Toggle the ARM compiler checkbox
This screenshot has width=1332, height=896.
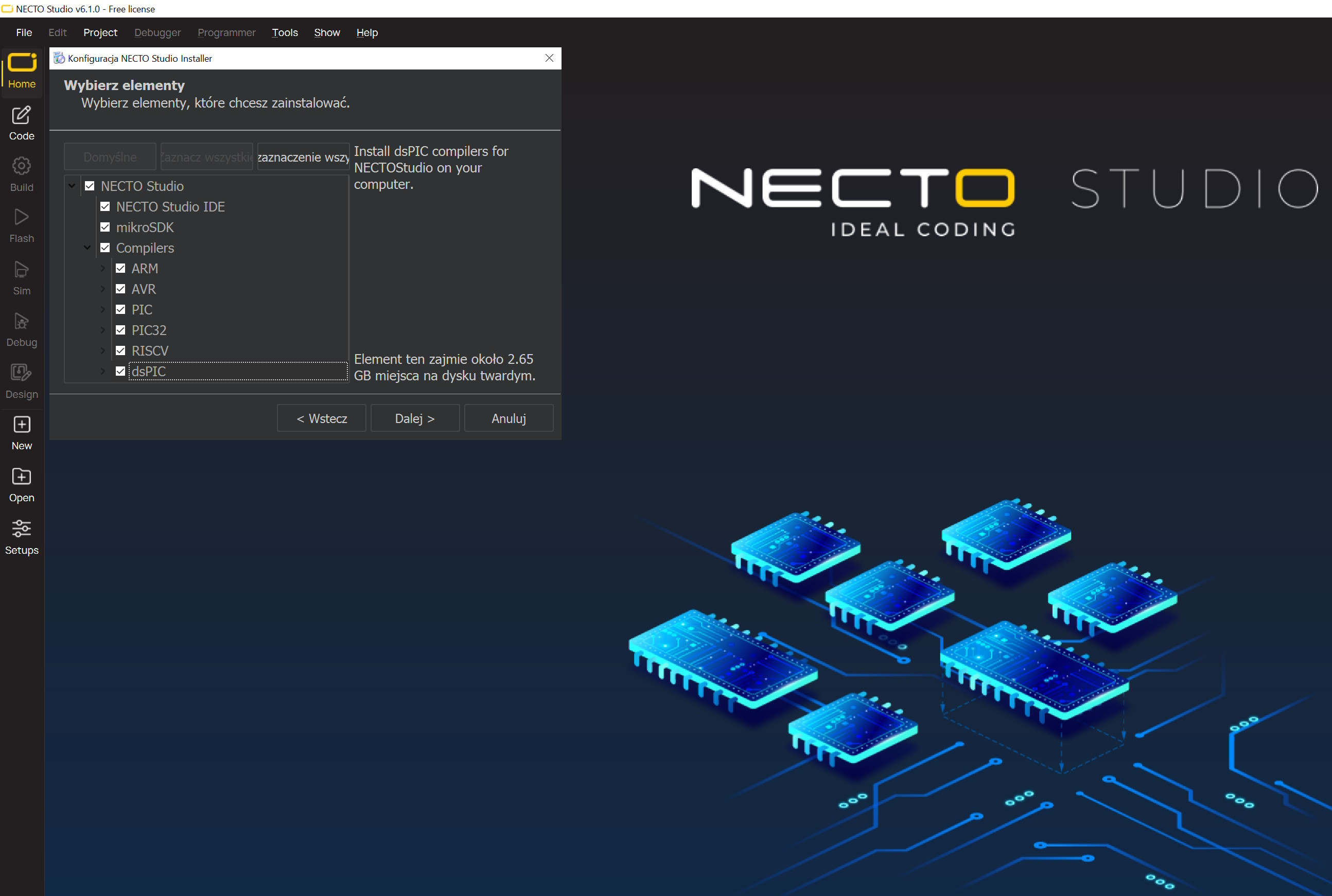(x=120, y=269)
